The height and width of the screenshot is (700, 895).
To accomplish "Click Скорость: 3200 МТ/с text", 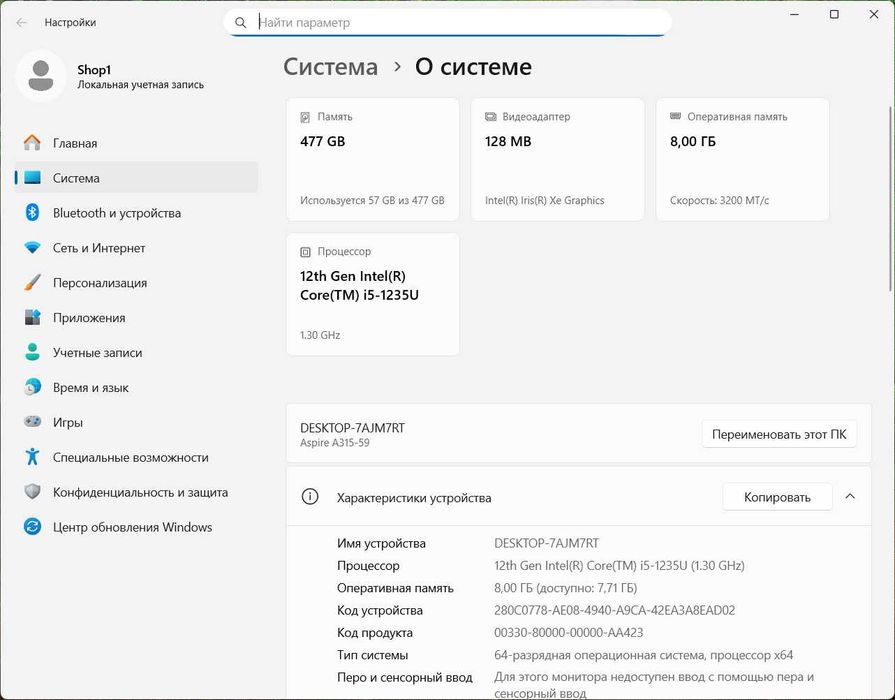I will pyautogui.click(x=720, y=200).
